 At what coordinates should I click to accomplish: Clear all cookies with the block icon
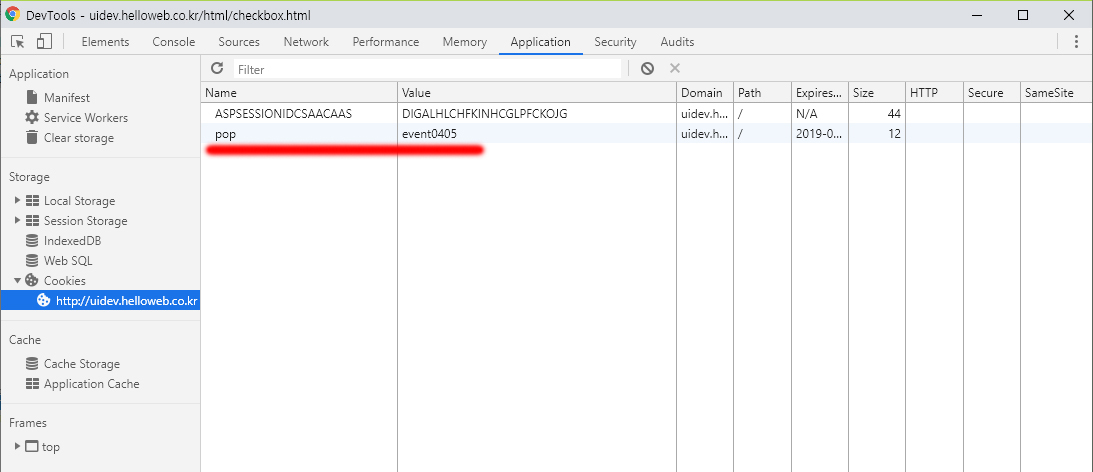[x=648, y=68]
